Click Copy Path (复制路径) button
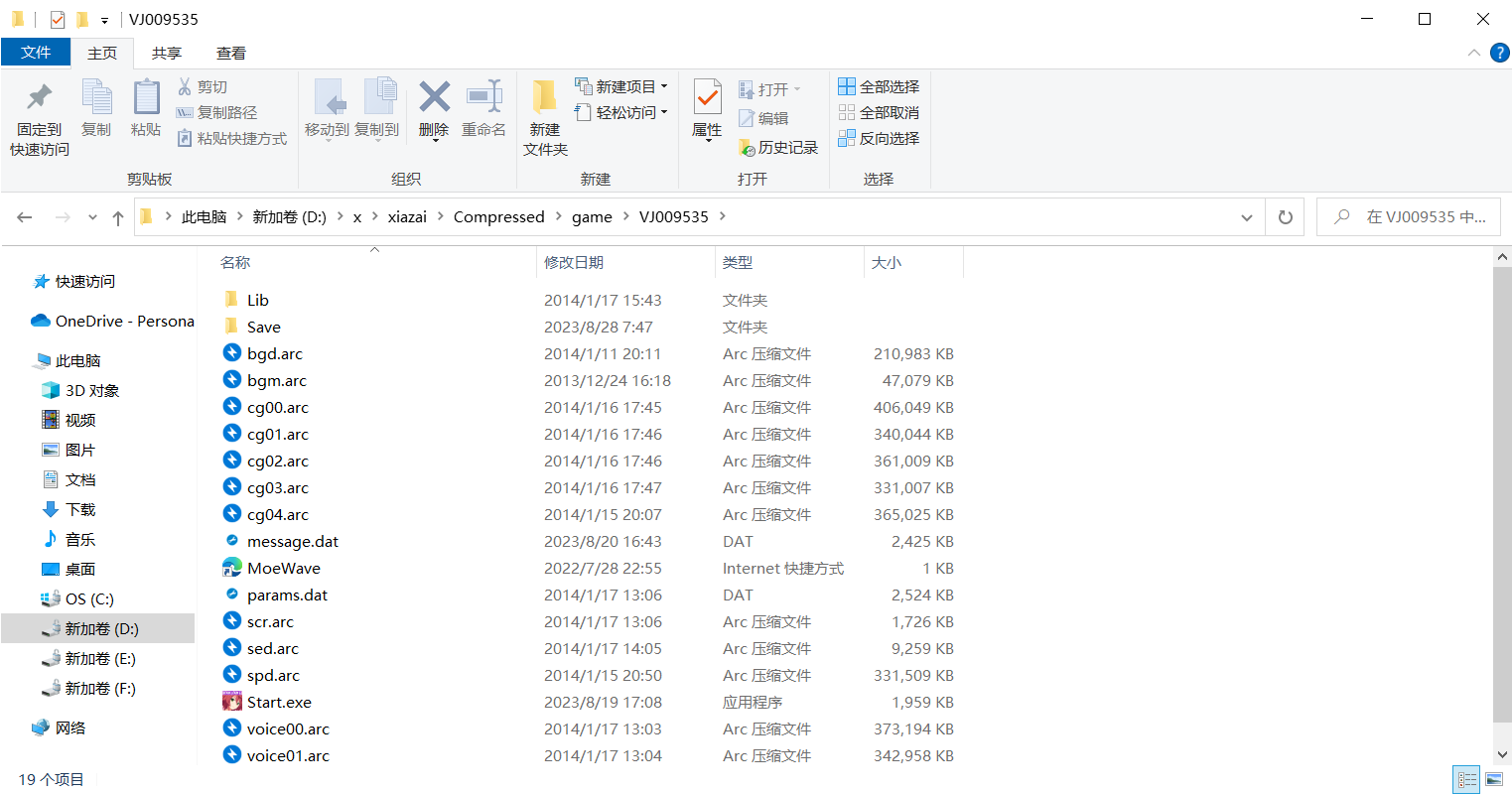 tap(216, 113)
